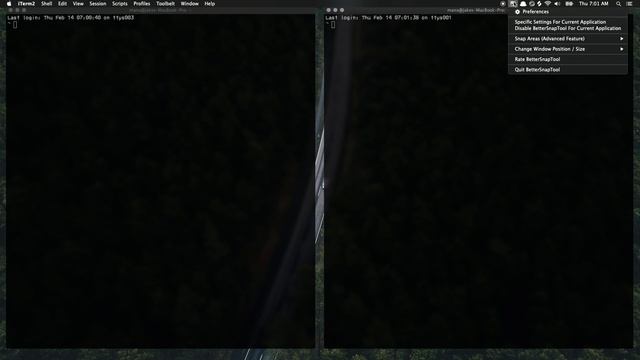Select Disable BetterSnapTool For Current Application
The height and width of the screenshot is (360, 640).
coord(568,28)
